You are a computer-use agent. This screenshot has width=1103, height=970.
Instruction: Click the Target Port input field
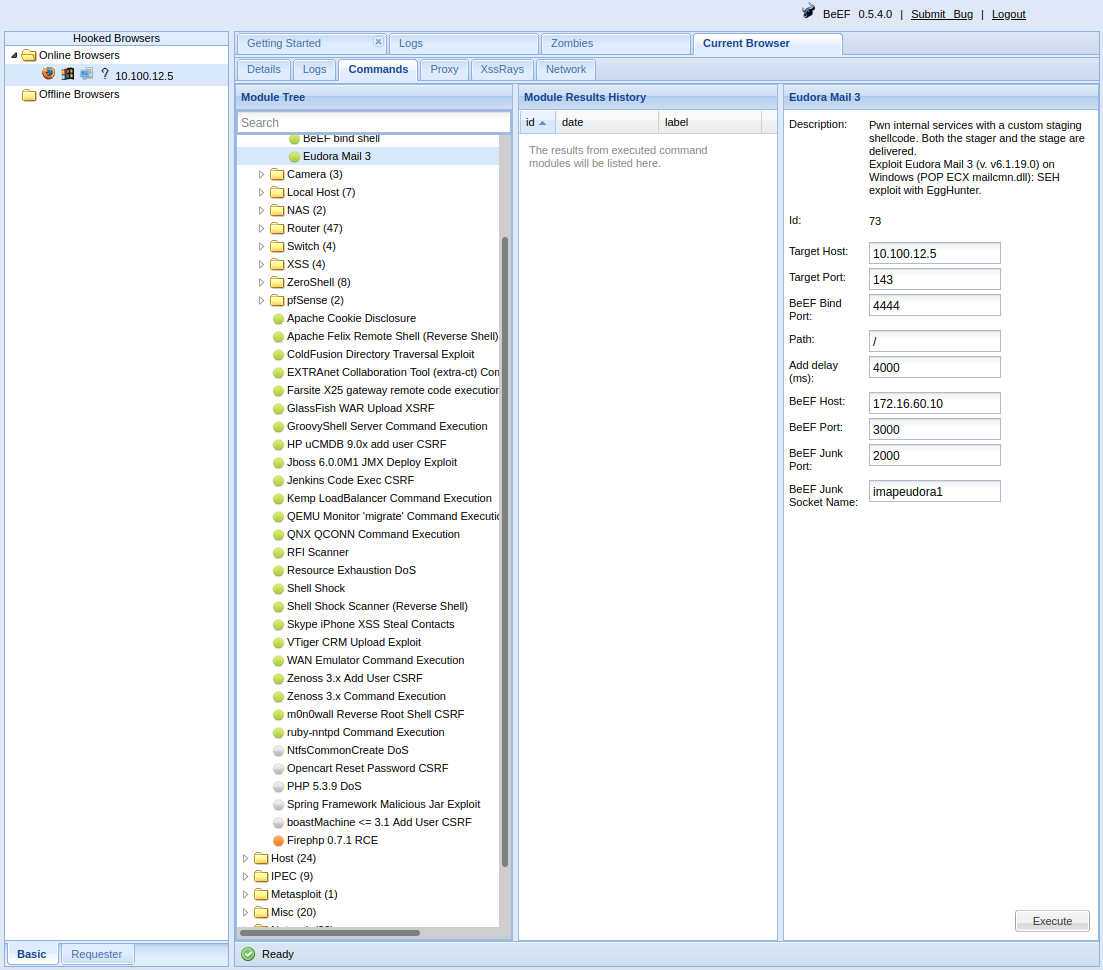click(934, 279)
